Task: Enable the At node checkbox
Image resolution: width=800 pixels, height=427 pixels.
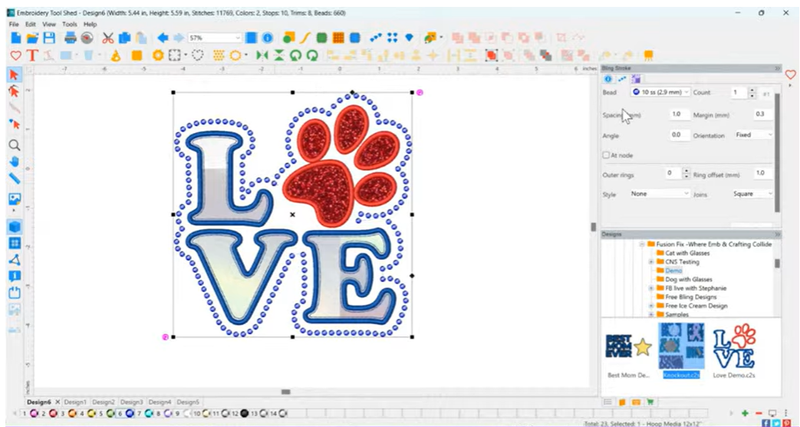Action: pos(606,155)
